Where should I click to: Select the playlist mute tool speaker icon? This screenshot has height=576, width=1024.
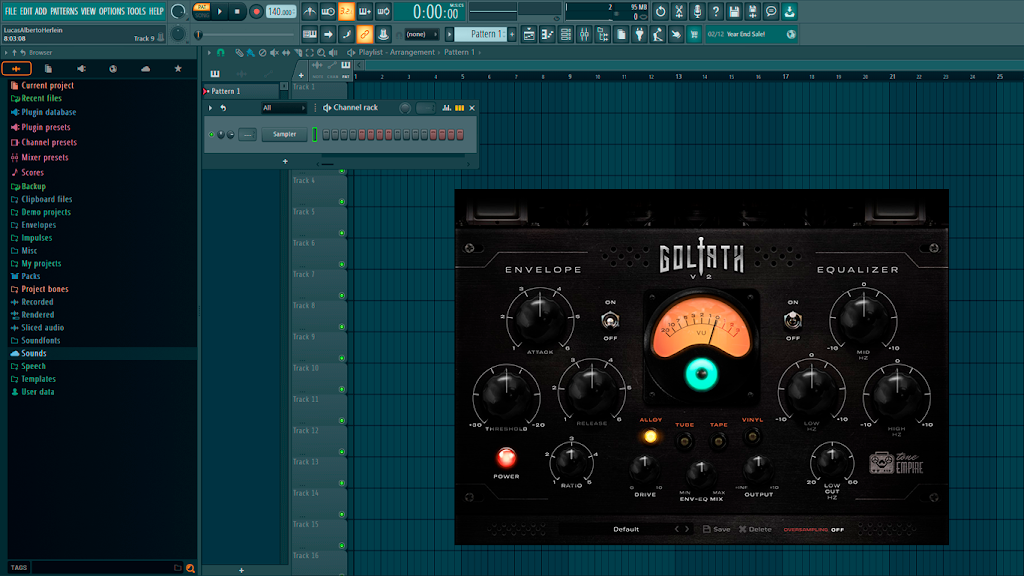[x=274, y=52]
